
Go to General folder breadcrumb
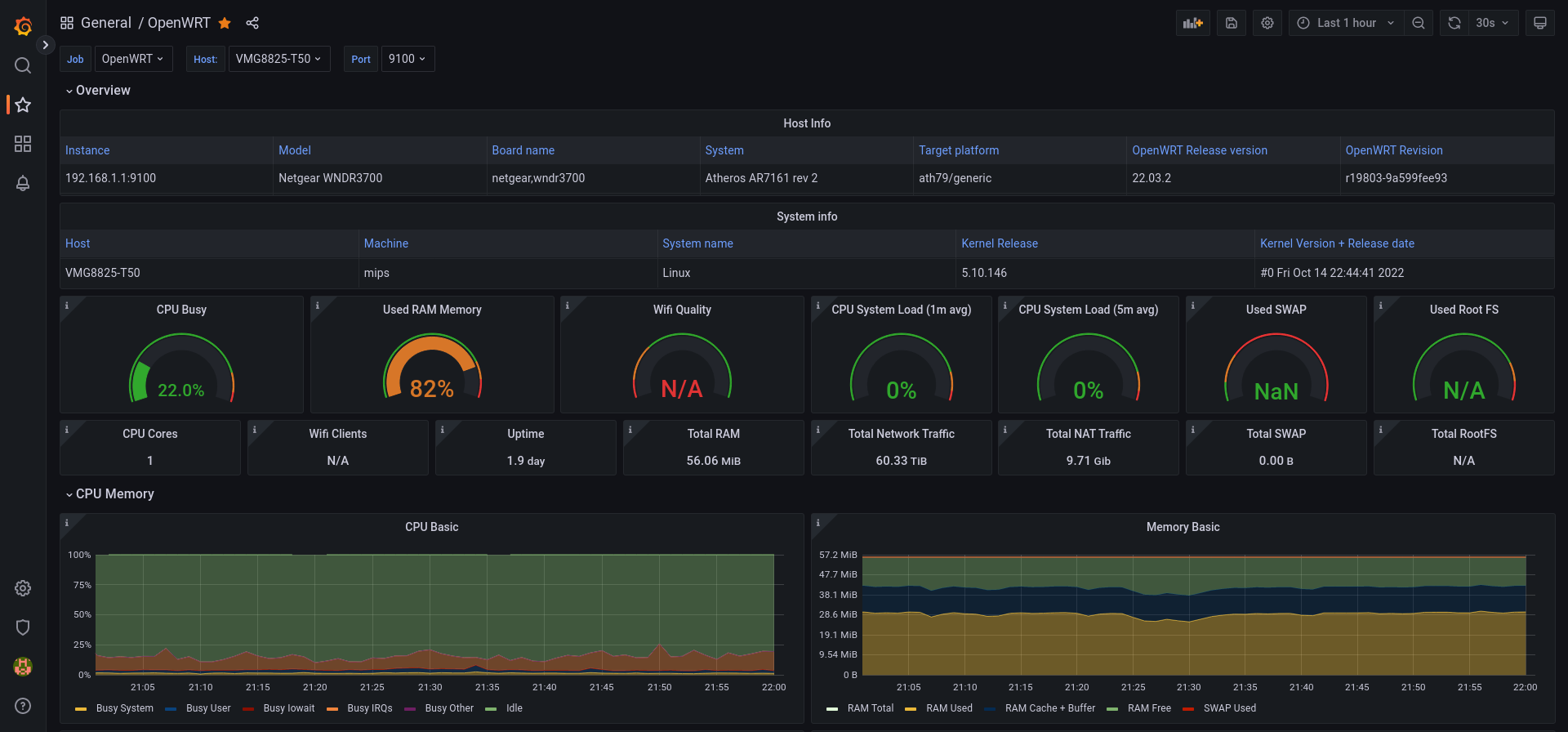tap(106, 23)
